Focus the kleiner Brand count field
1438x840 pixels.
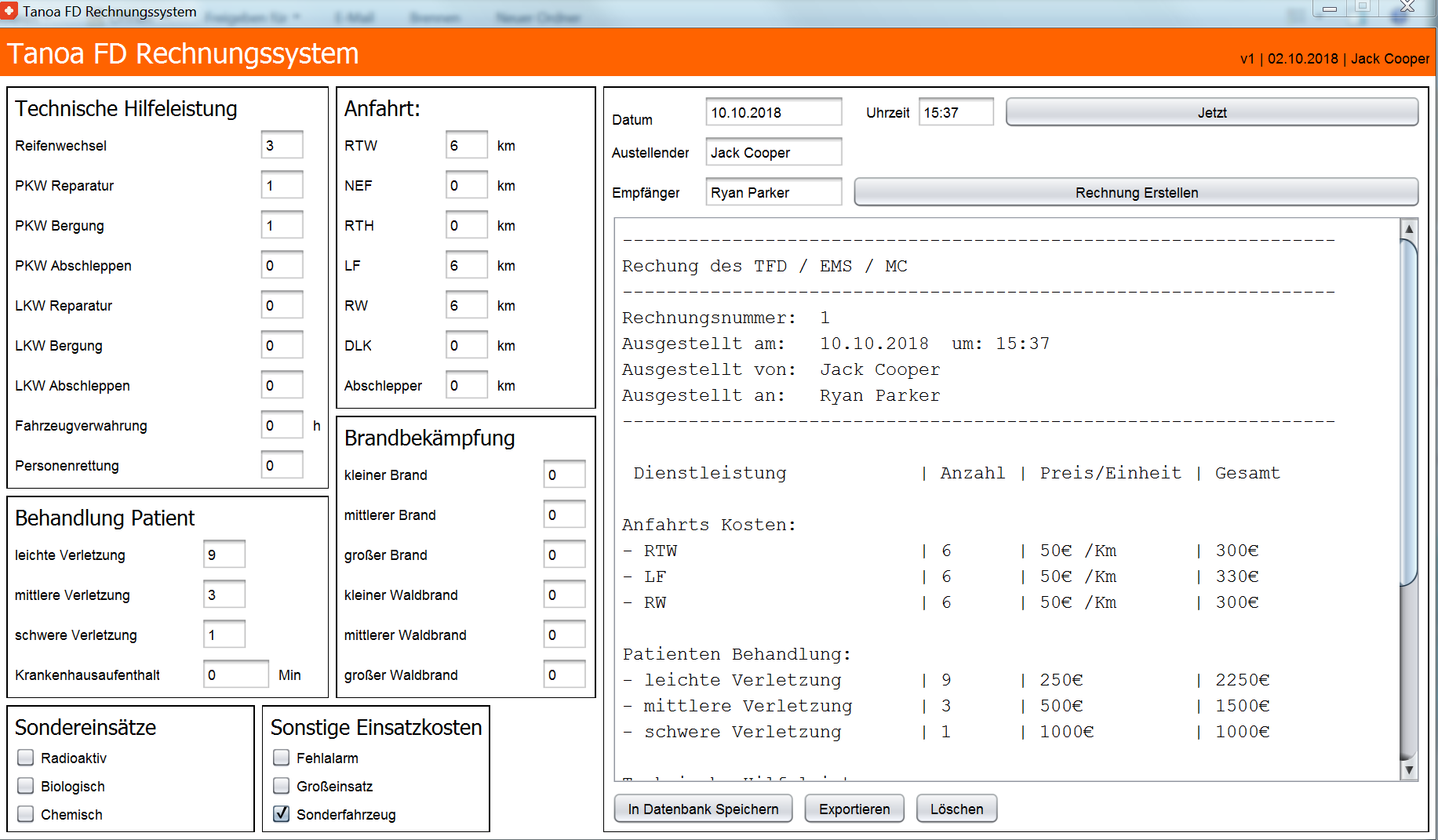click(x=564, y=475)
